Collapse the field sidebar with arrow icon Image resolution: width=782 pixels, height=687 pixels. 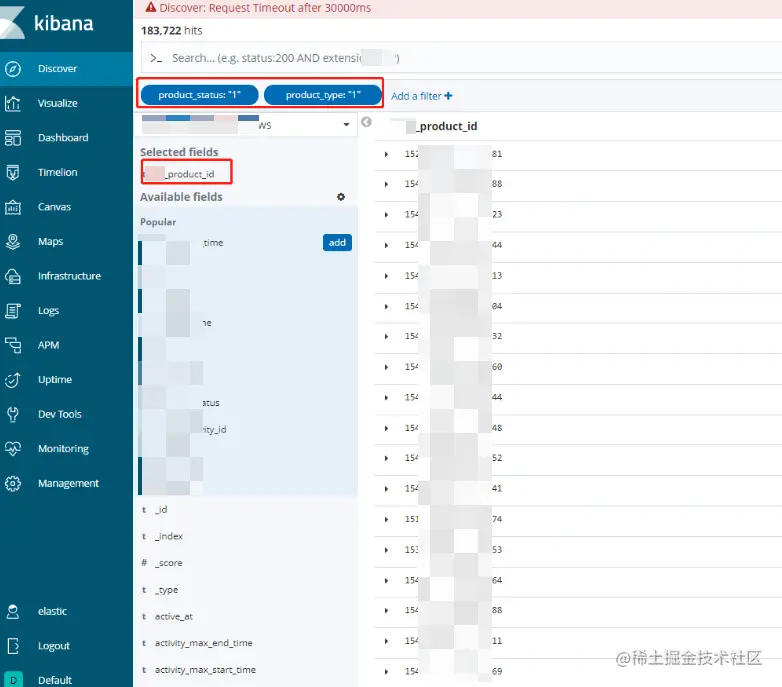366,122
